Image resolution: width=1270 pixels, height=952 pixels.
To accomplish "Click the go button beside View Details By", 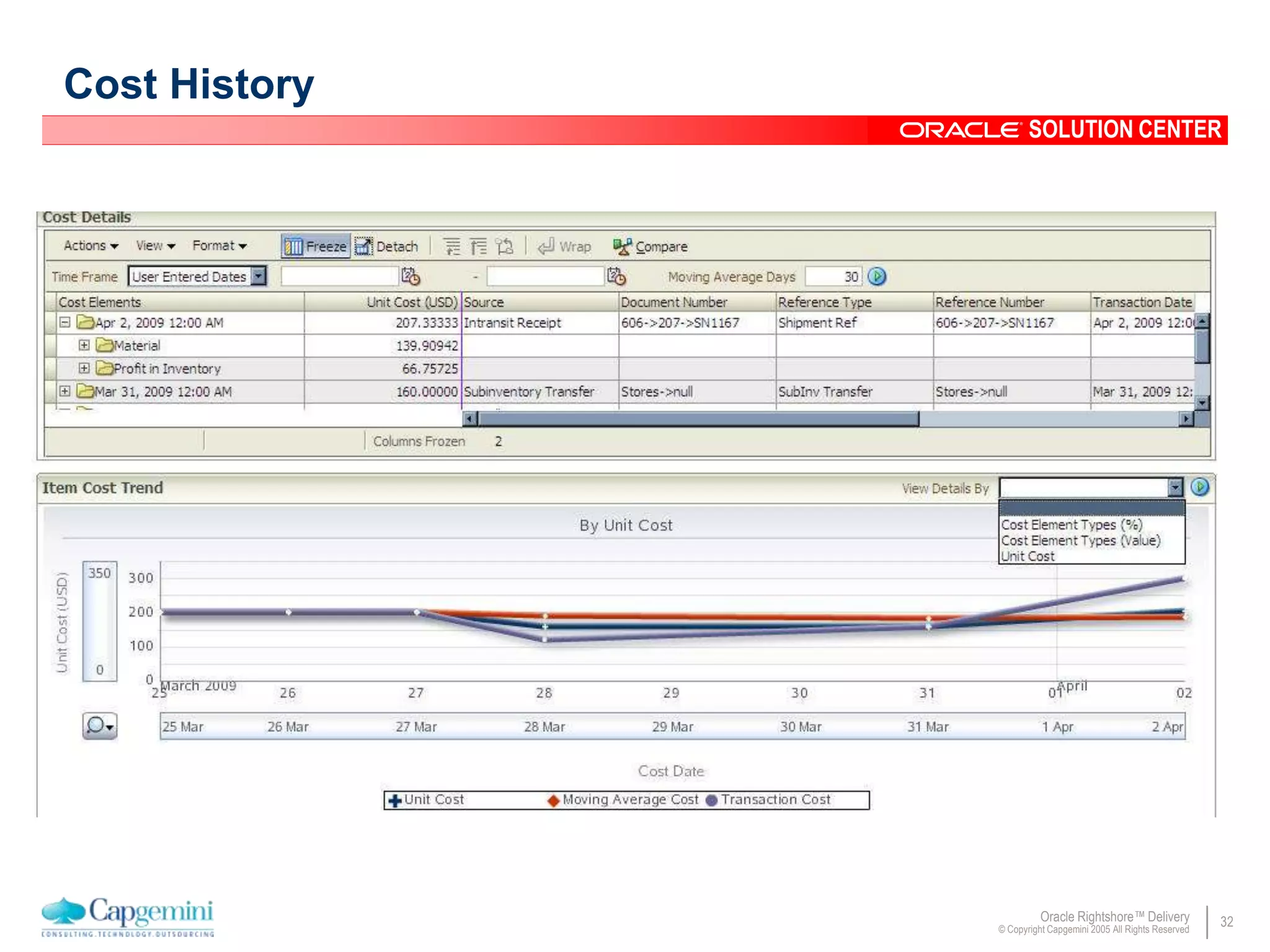I will click(x=1200, y=487).
